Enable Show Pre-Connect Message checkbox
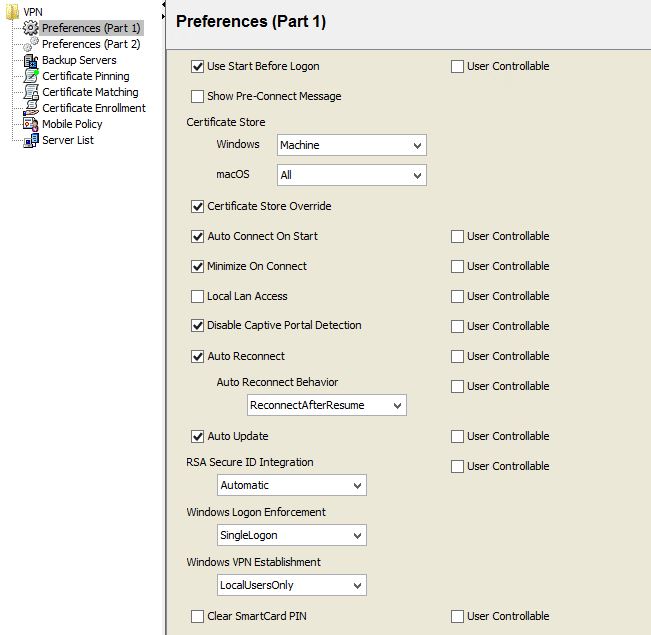 click(197, 96)
